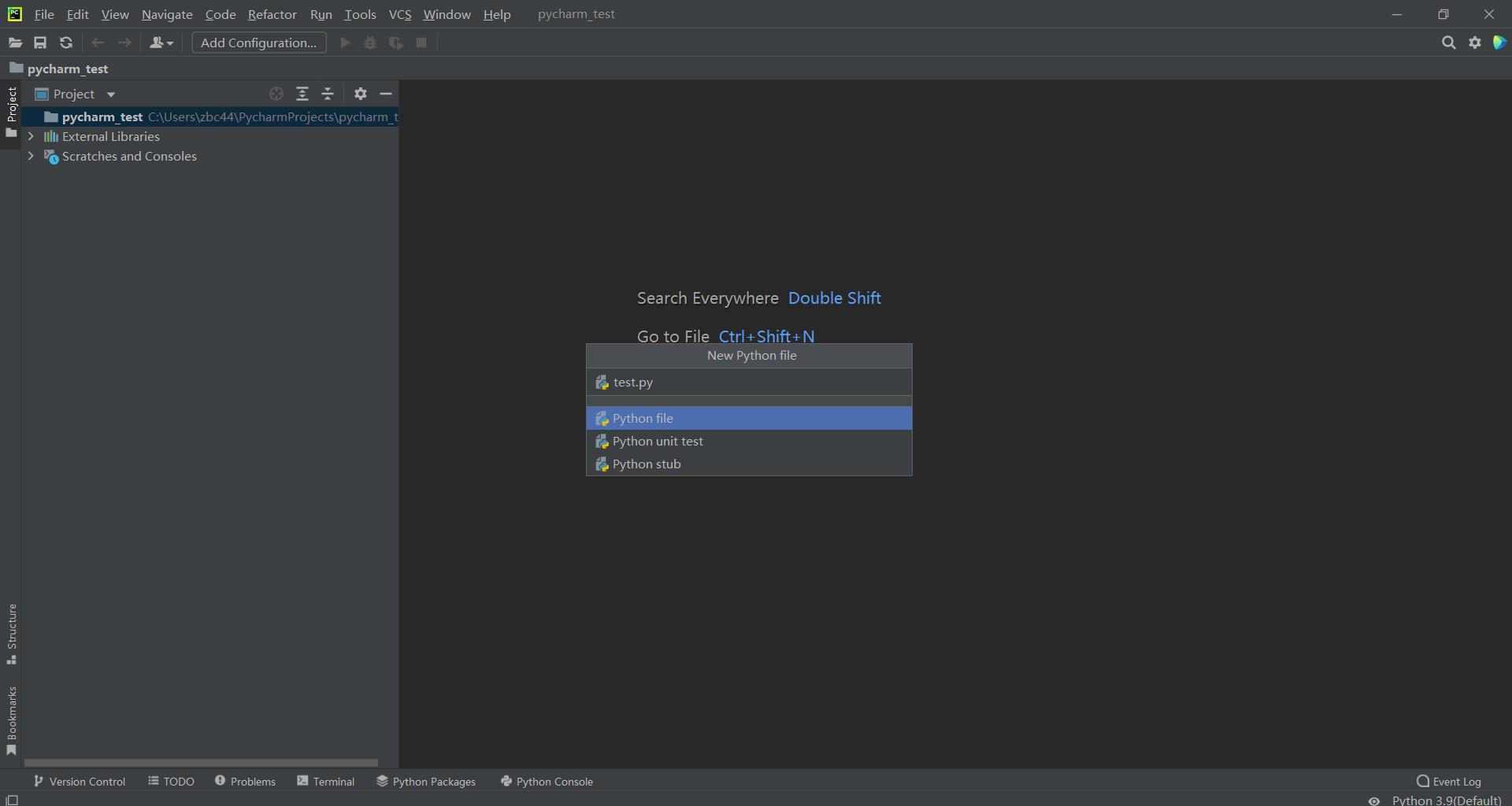Expand External Libraries node arrow

31,136
